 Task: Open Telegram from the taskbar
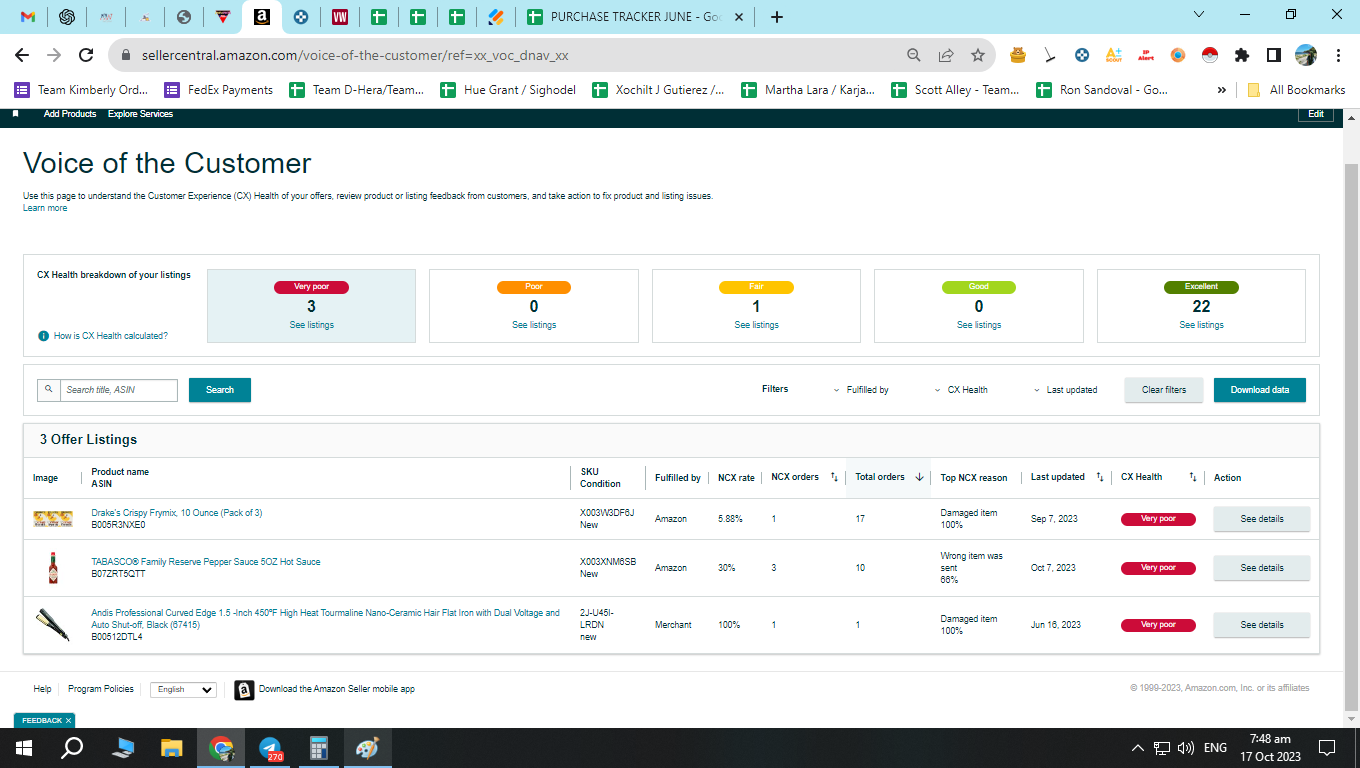(x=270, y=748)
